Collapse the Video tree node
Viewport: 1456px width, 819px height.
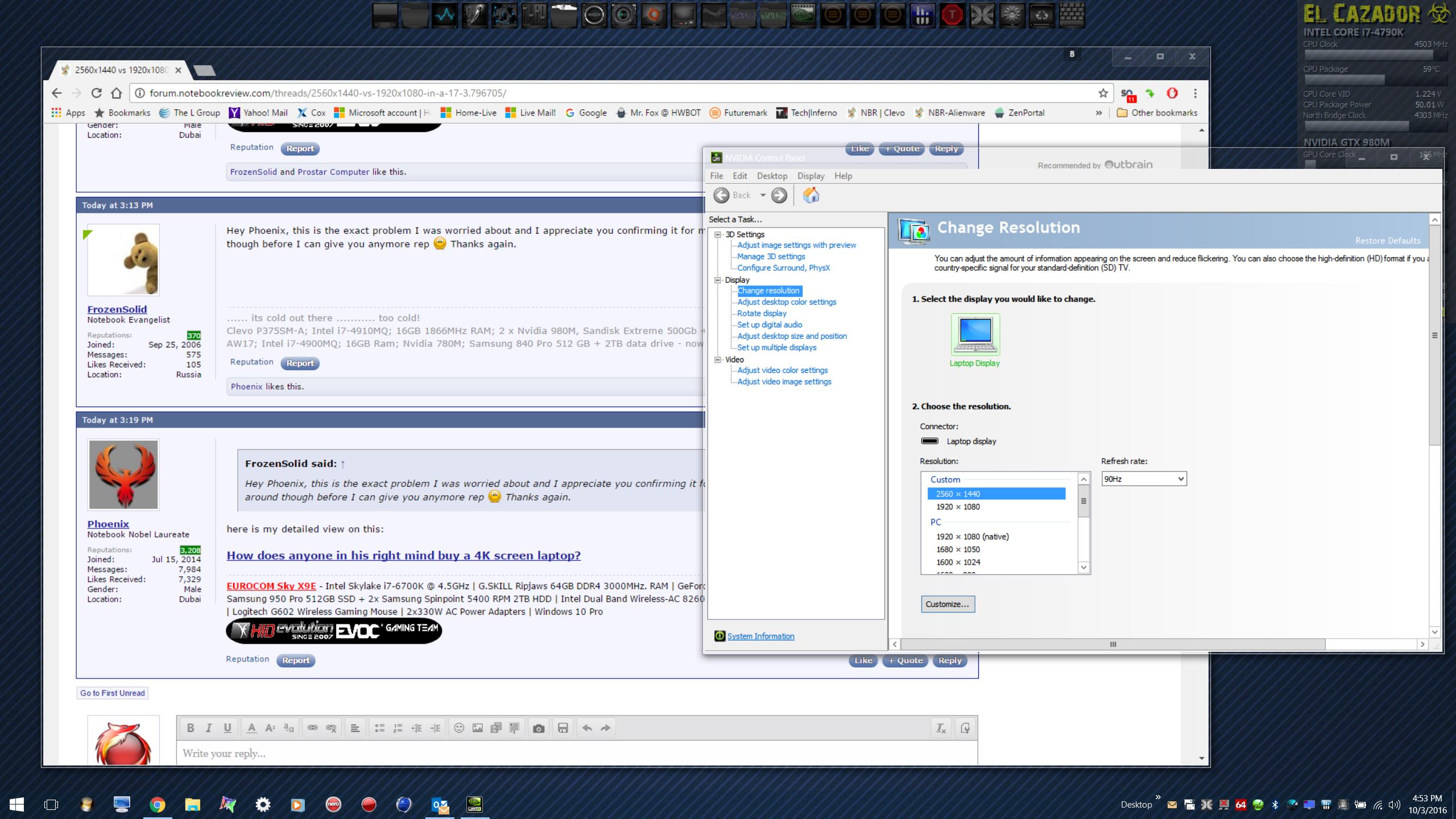click(x=718, y=359)
